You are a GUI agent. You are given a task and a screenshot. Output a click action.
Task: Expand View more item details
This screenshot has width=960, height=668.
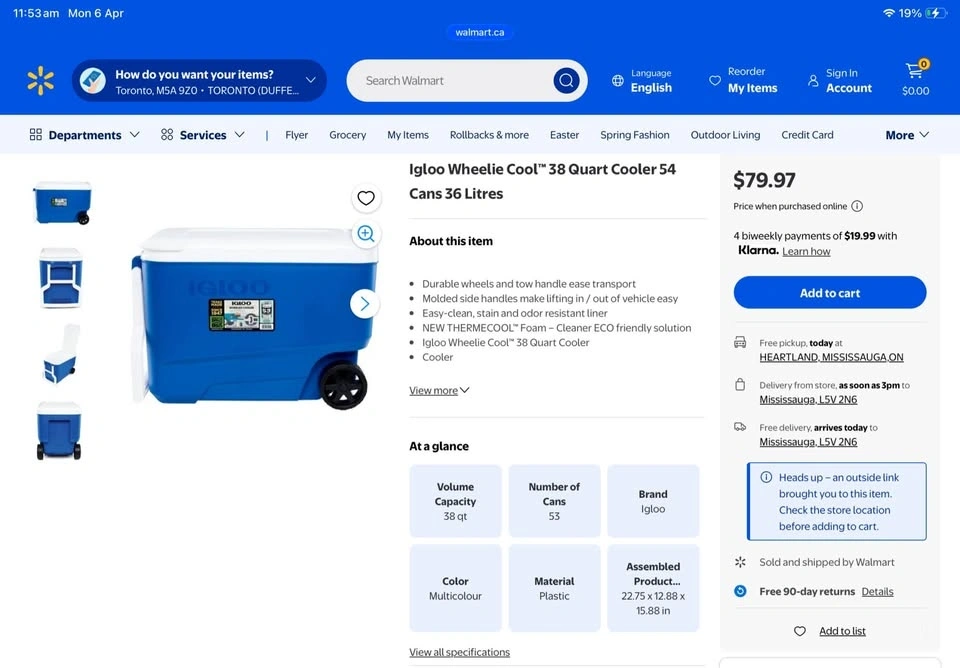[x=439, y=391]
